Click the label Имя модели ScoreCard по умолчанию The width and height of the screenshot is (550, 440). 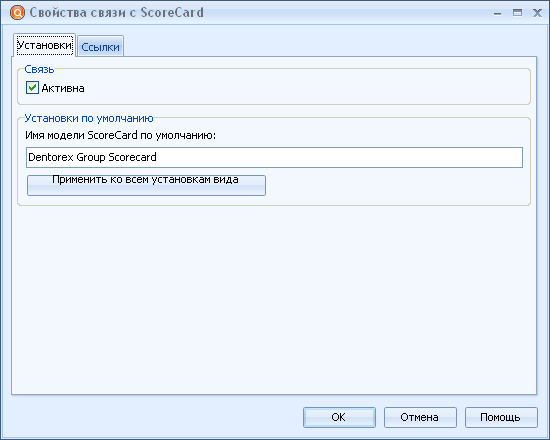120,135
